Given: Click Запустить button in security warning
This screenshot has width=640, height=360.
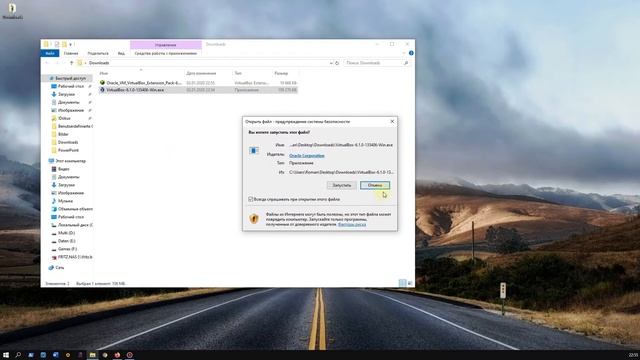Looking at the screenshot, I should point(341,185).
